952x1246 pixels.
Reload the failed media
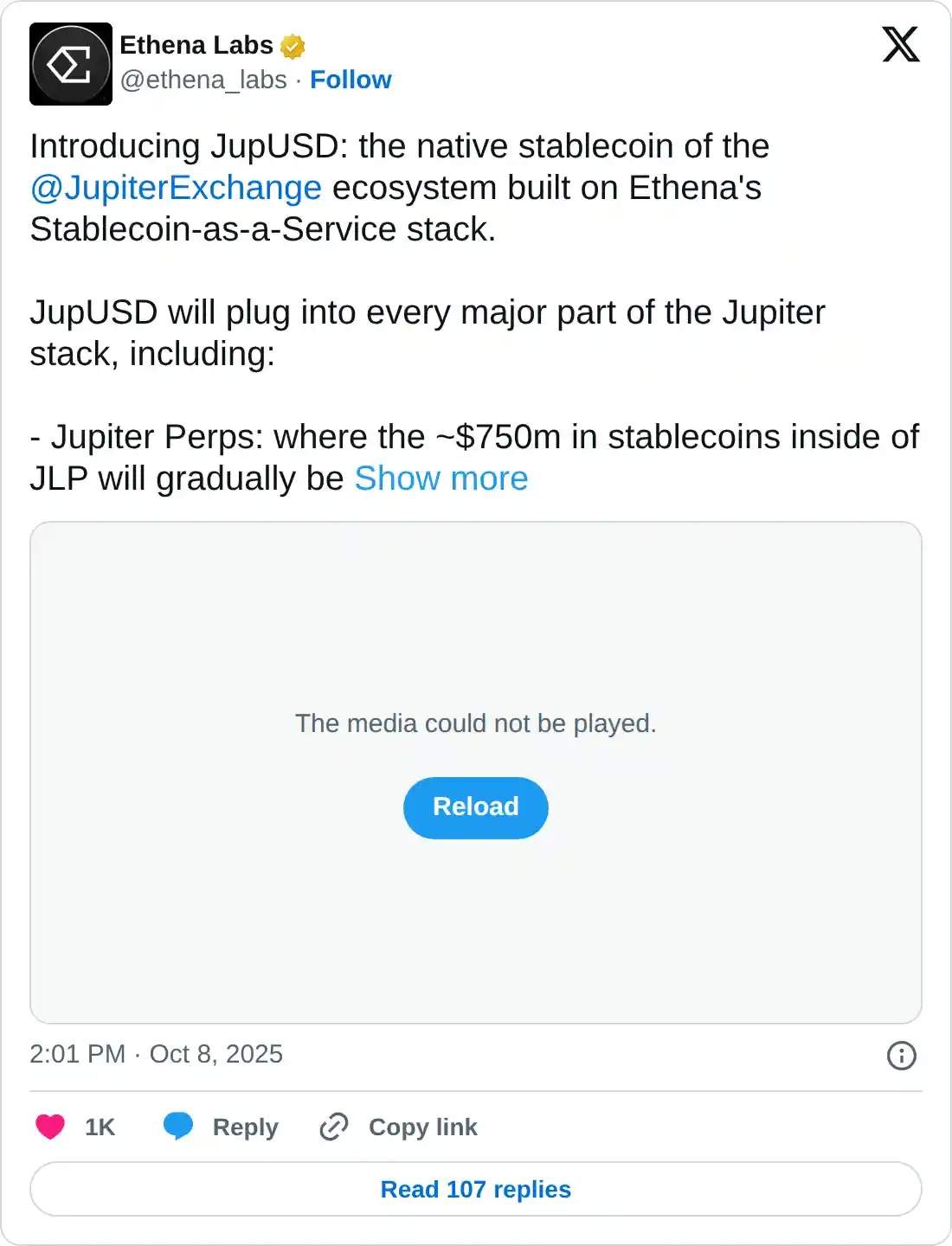(x=475, y=807)
